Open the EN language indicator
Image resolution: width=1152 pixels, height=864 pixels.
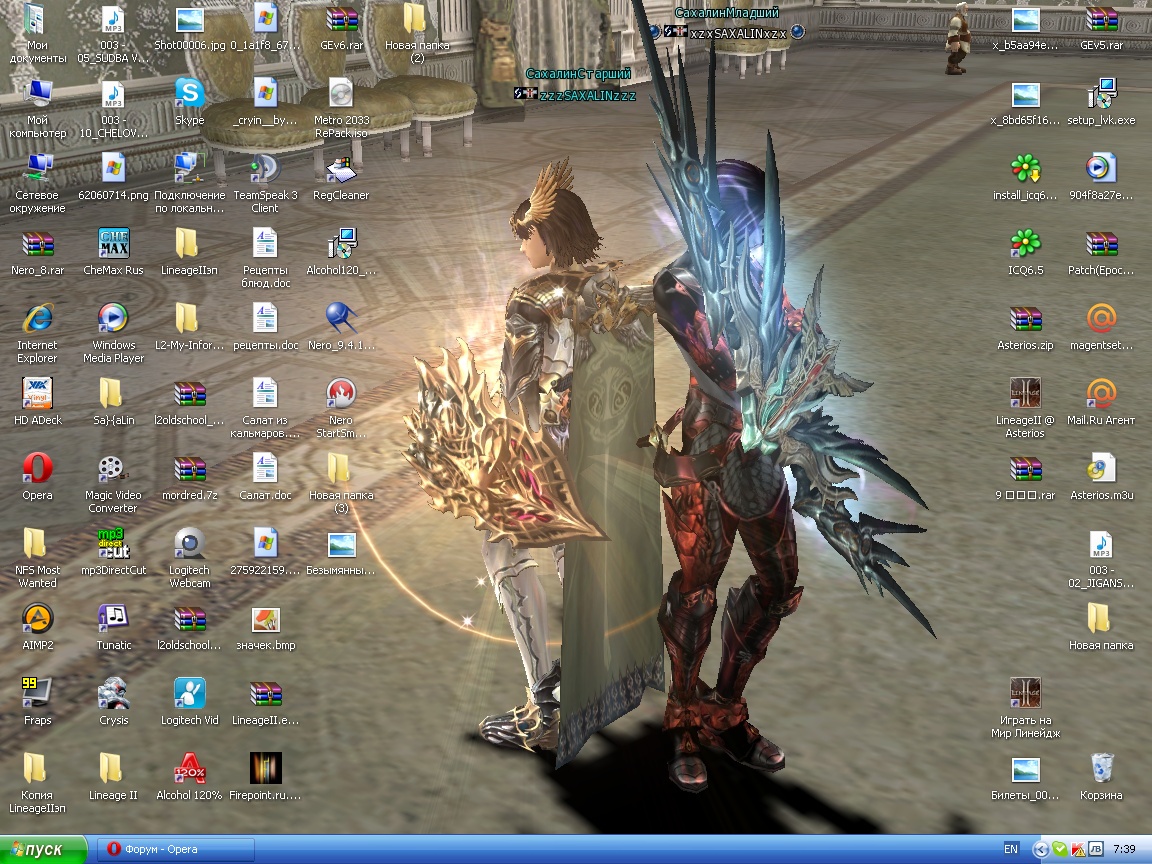(x=1011, y=850)
